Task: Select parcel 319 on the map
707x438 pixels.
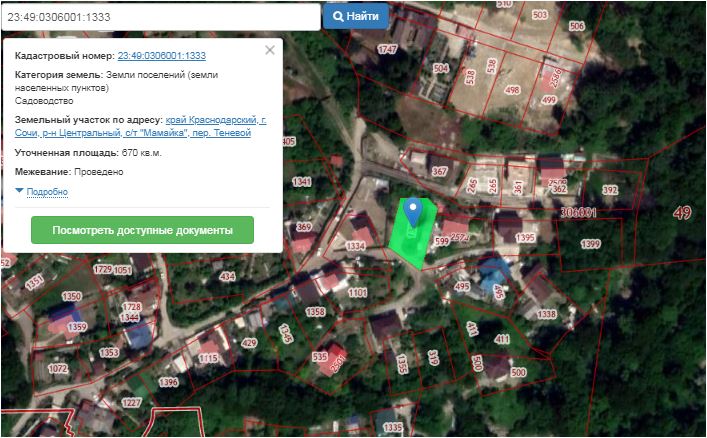Action: pos(433,358)
